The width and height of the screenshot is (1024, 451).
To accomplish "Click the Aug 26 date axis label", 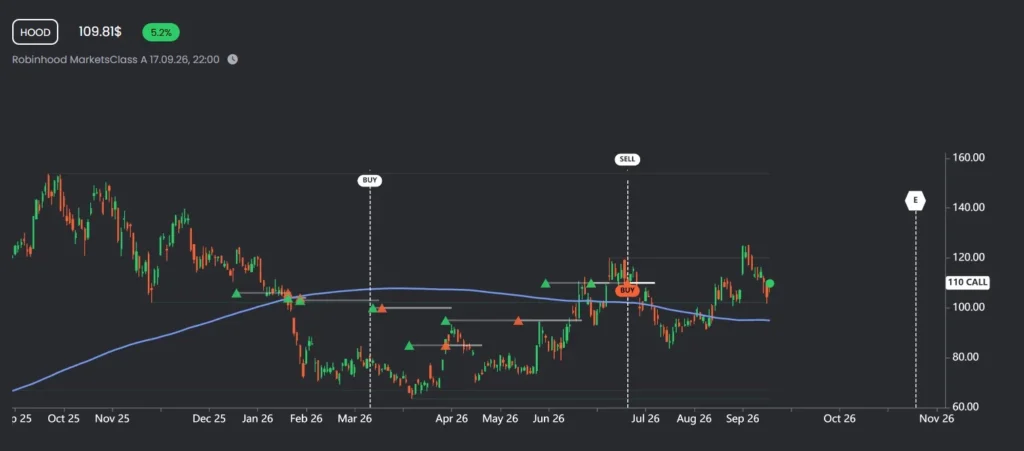I will tap(695, 418).
